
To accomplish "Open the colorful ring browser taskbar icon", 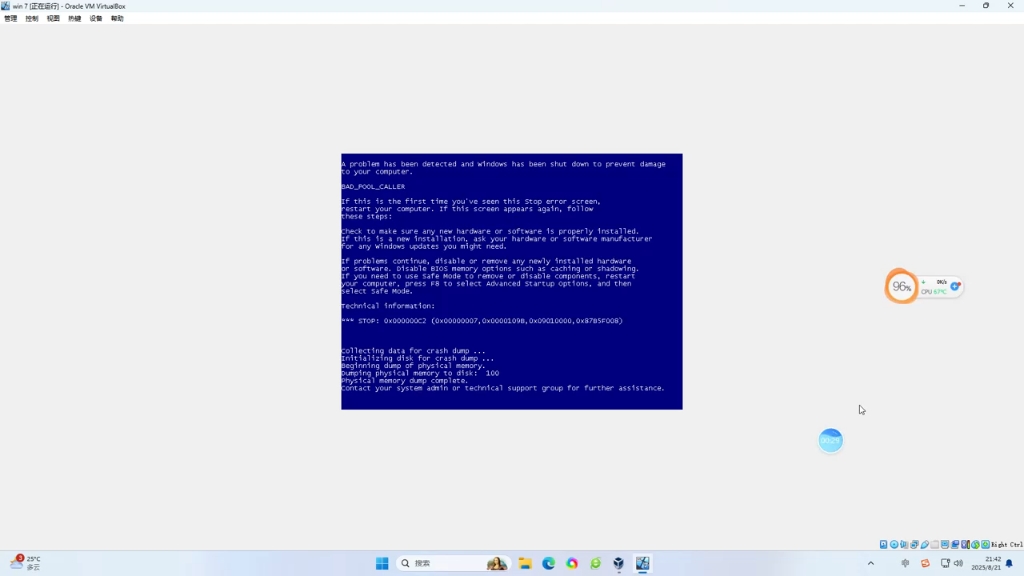I will coord(572,563).
